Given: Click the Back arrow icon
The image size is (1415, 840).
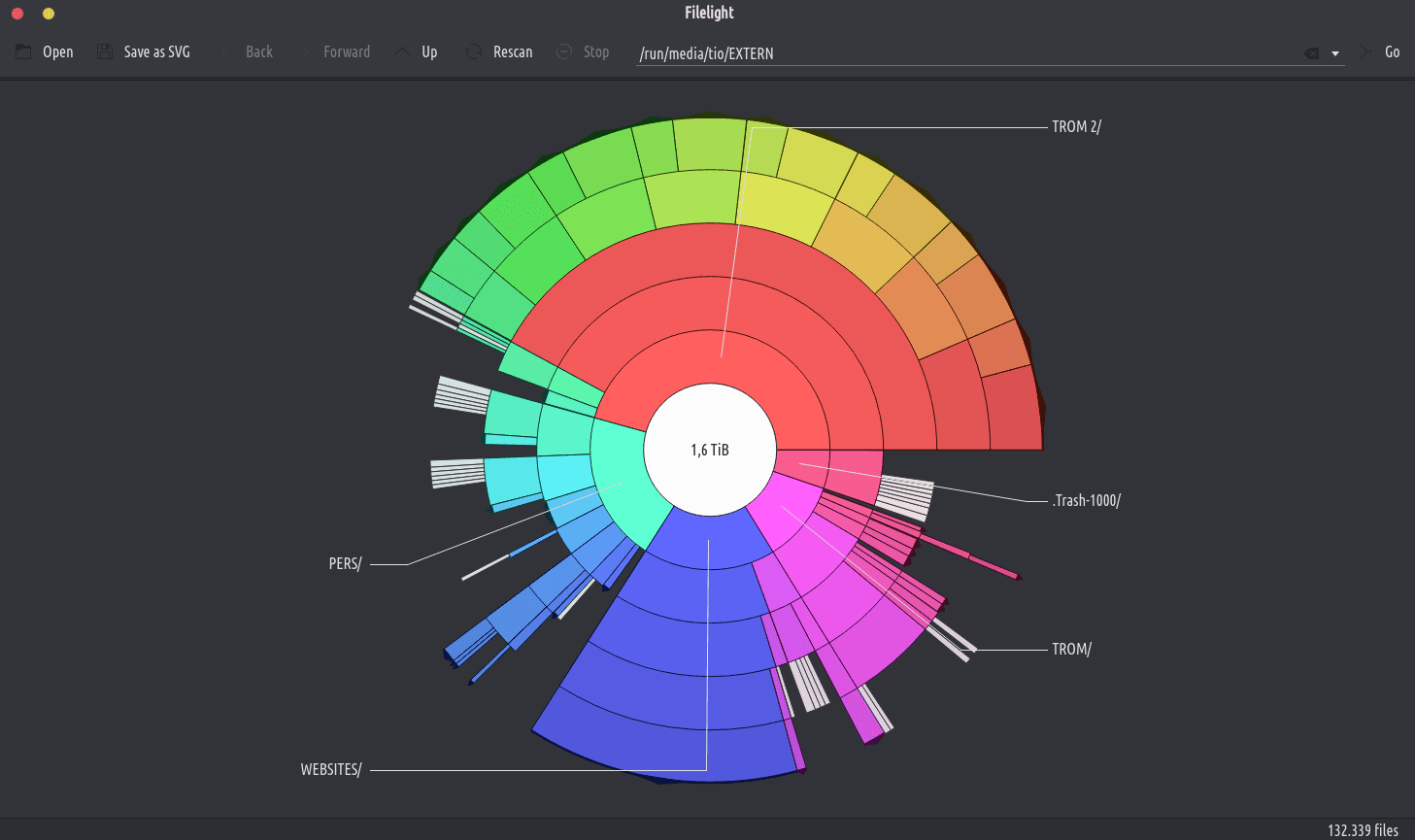Looking at the screenshot, I should [228, 52].
